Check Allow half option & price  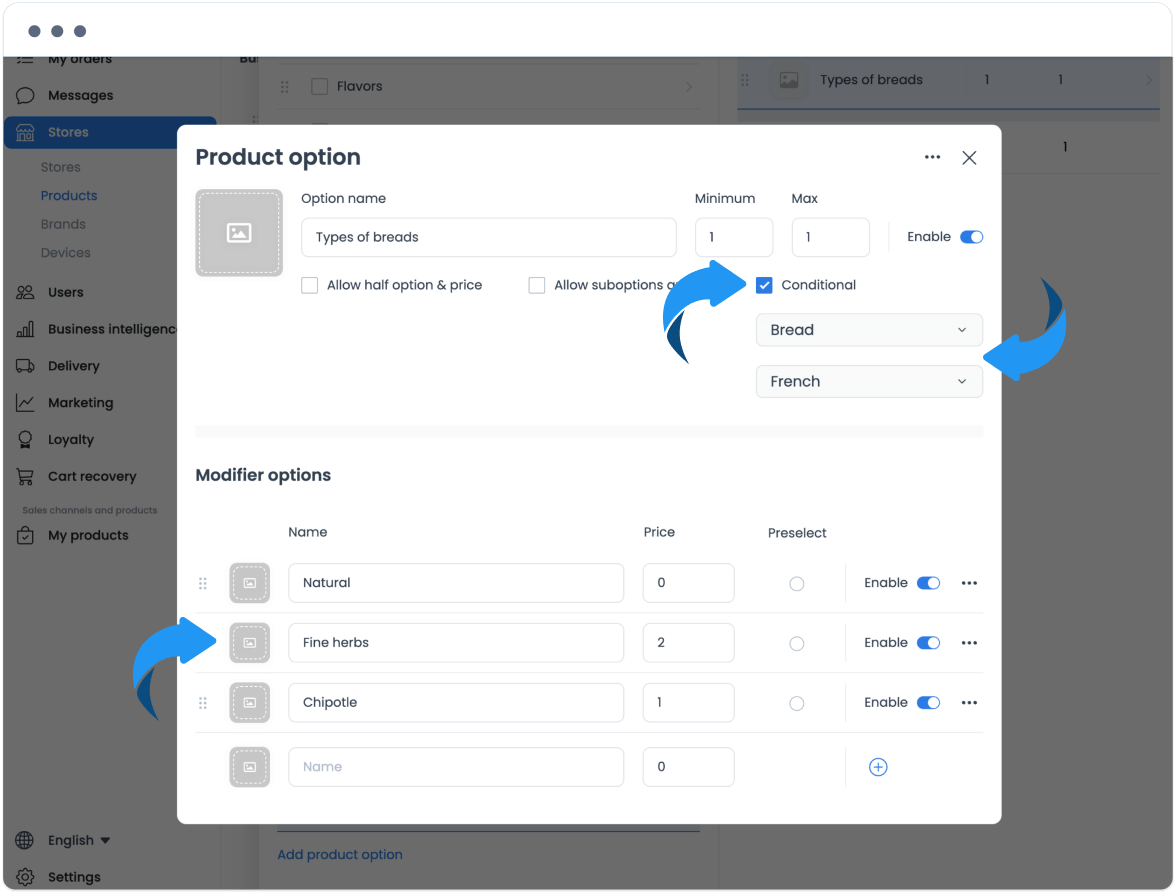pyautogui.click(x=310, y=285)
